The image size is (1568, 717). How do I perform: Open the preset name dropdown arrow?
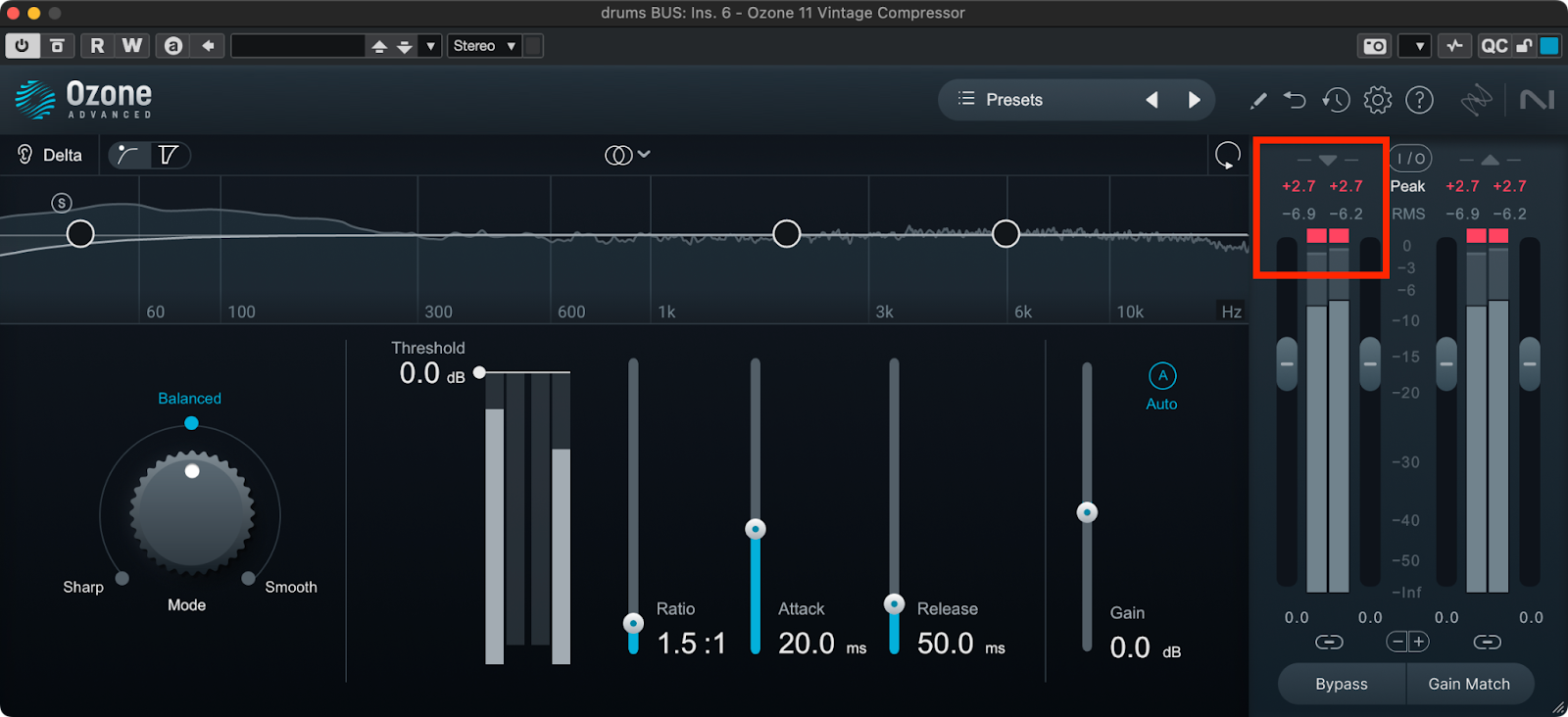click(x=430, y=46)
